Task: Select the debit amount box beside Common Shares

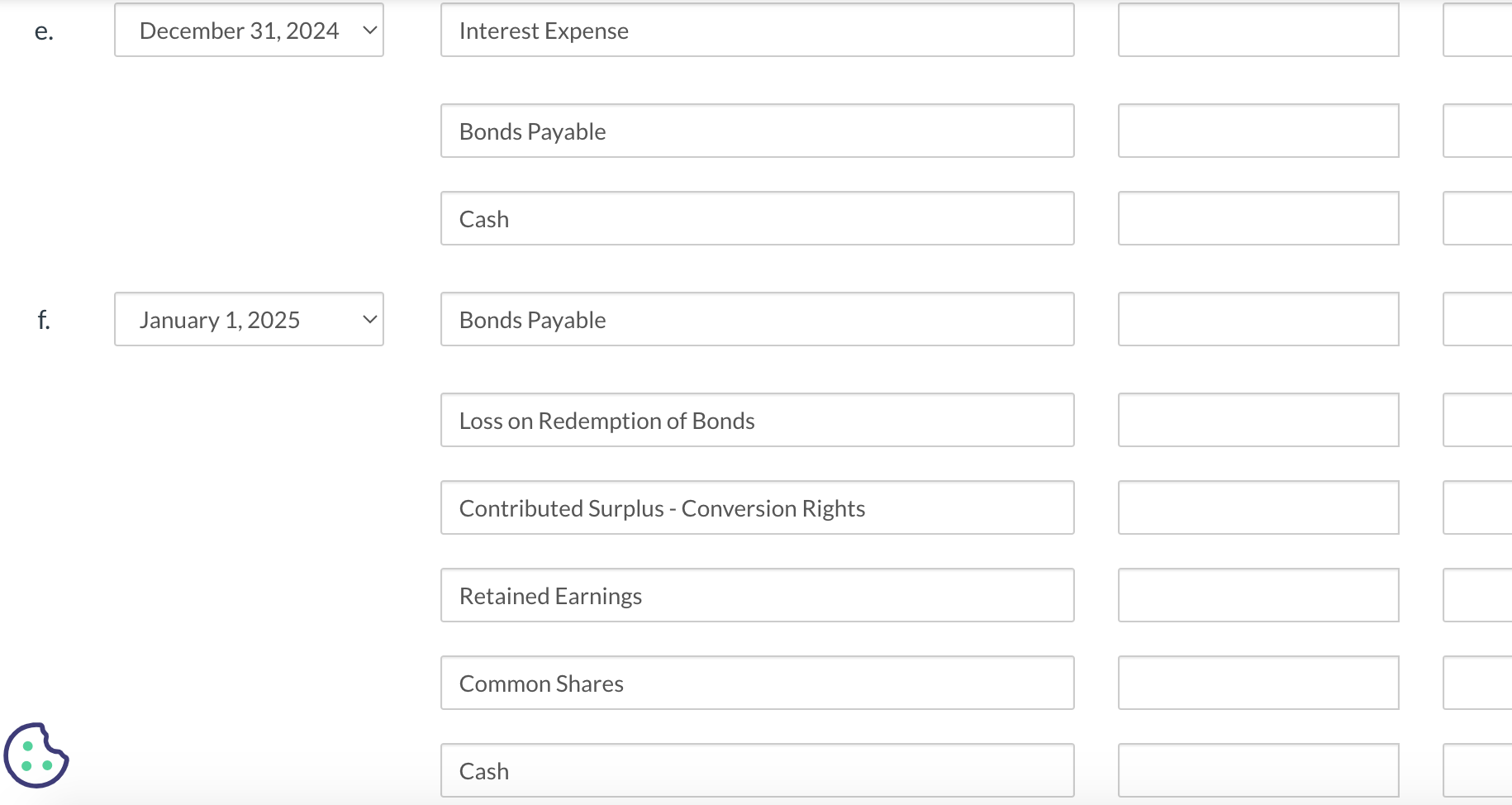Action: 1257,683
